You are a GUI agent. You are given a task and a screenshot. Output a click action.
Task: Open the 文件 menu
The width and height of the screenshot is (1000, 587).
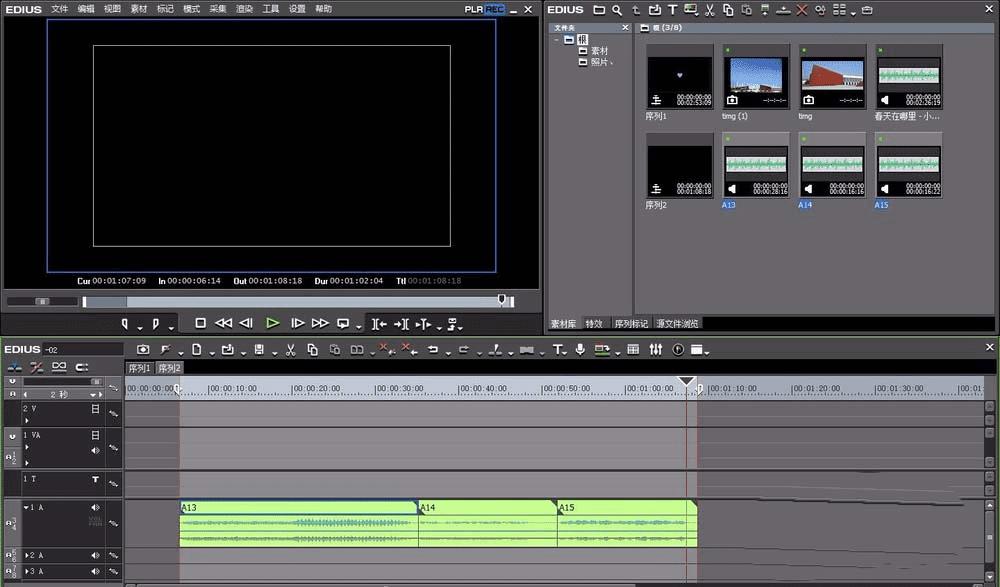point(60,9)
